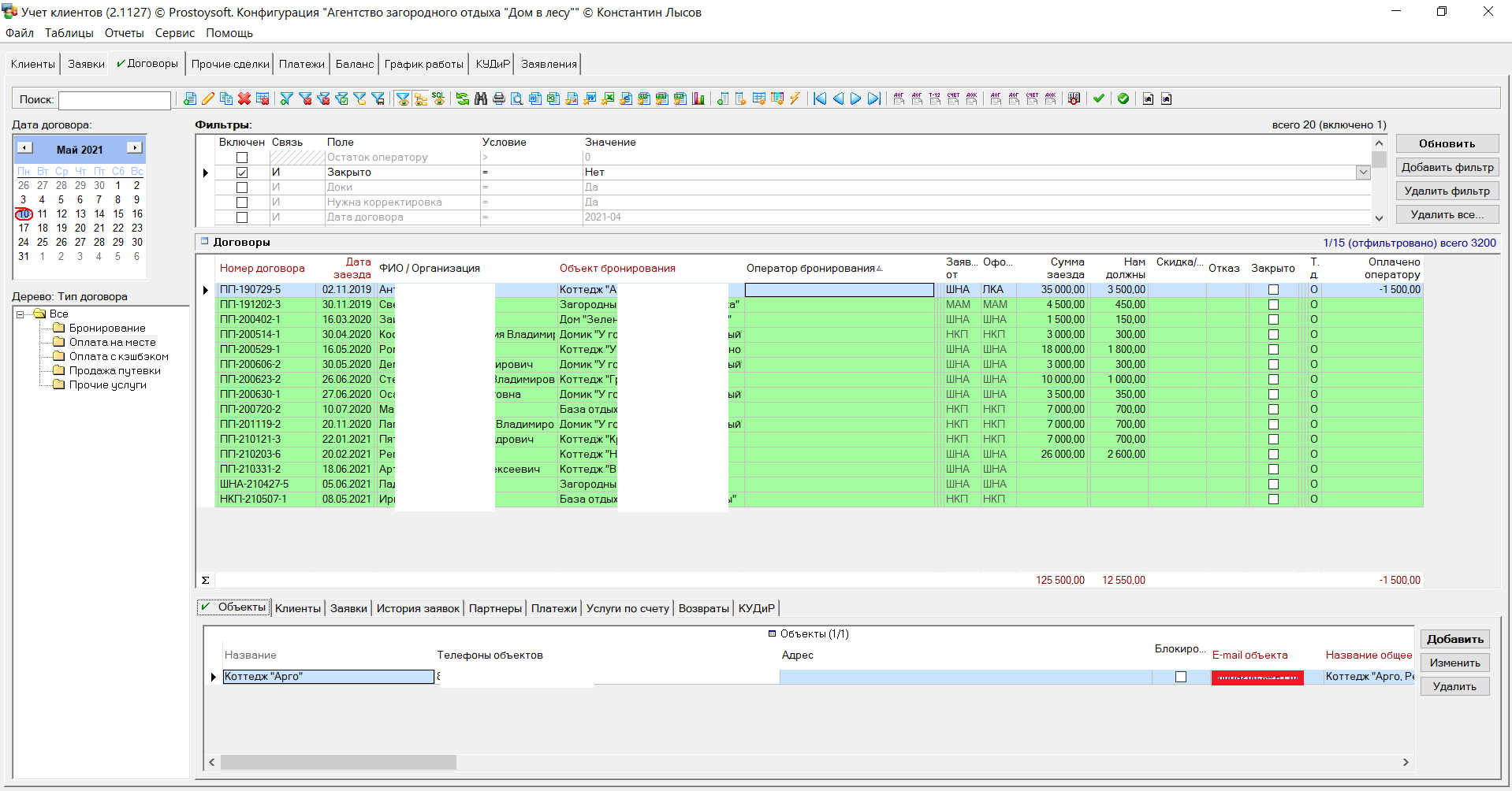Click the red X delete record icon
Image resolution: width=1512 pixels, height=791 pixels.
tap(244, 98)
